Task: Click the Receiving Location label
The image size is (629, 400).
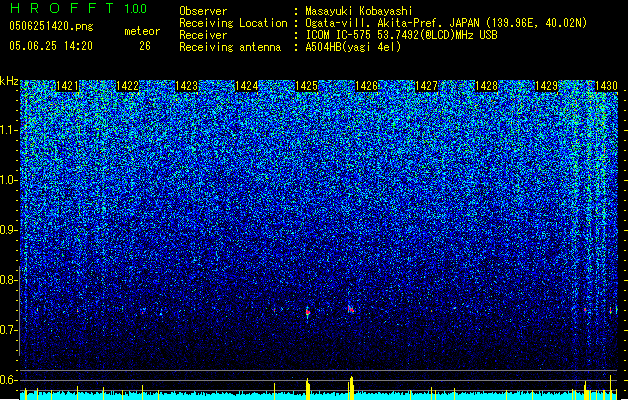Action: click(233, 23)
